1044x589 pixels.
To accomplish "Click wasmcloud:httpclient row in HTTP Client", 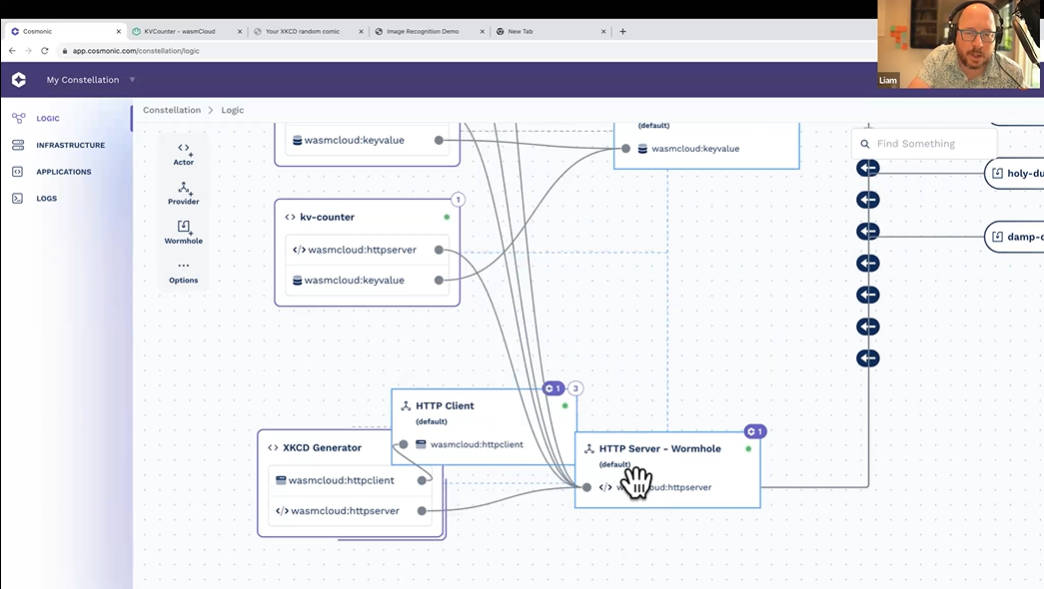I will 477,444.
